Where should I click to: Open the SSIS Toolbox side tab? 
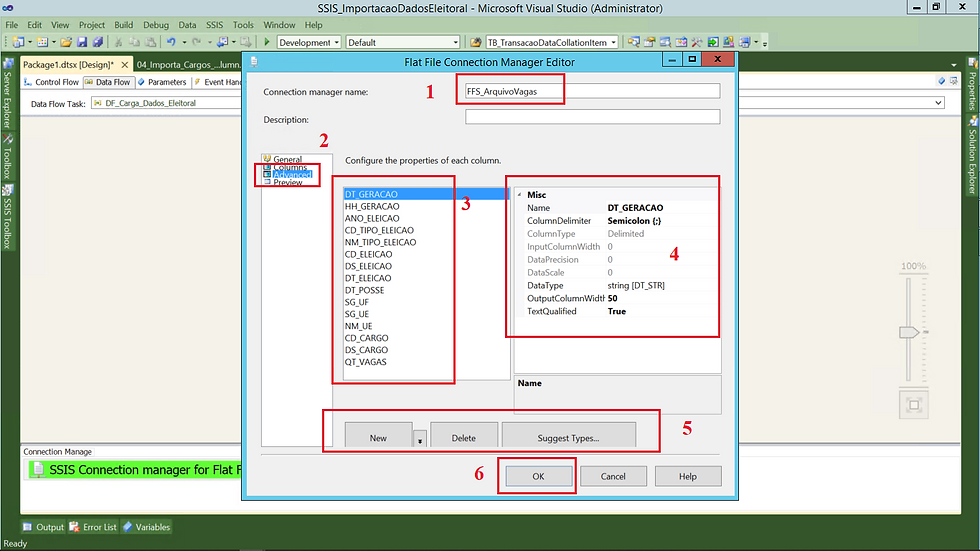[8, 217]
